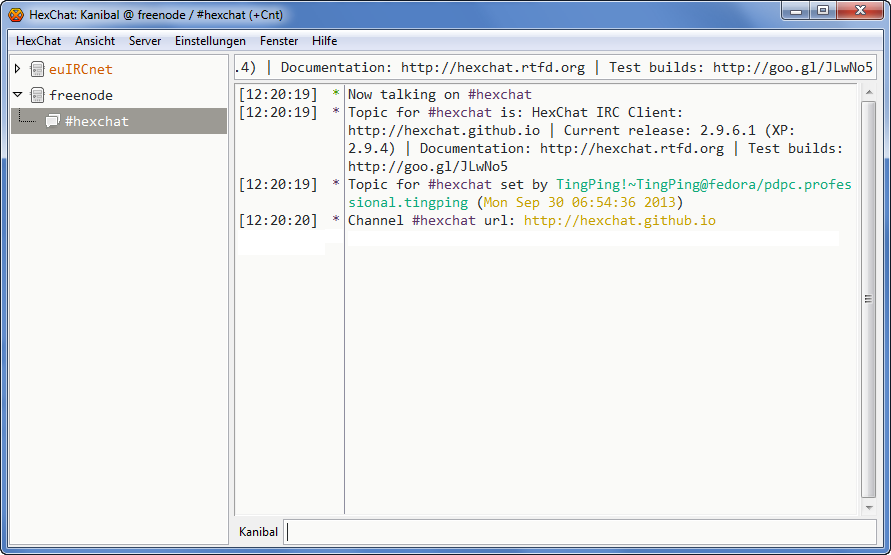This screenshot has height=555, width=891.
Task: Open the Einstellungen menu
Action: pos(210,41)
